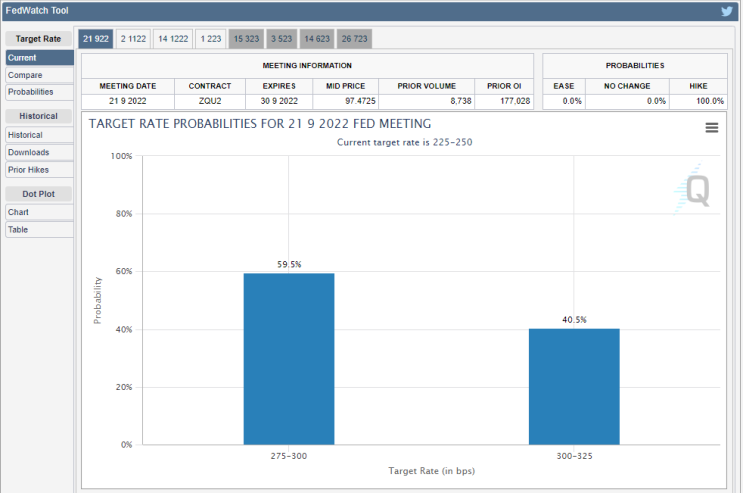Click the MID PRICE column header
743x493 pixels.
point(345,86)
